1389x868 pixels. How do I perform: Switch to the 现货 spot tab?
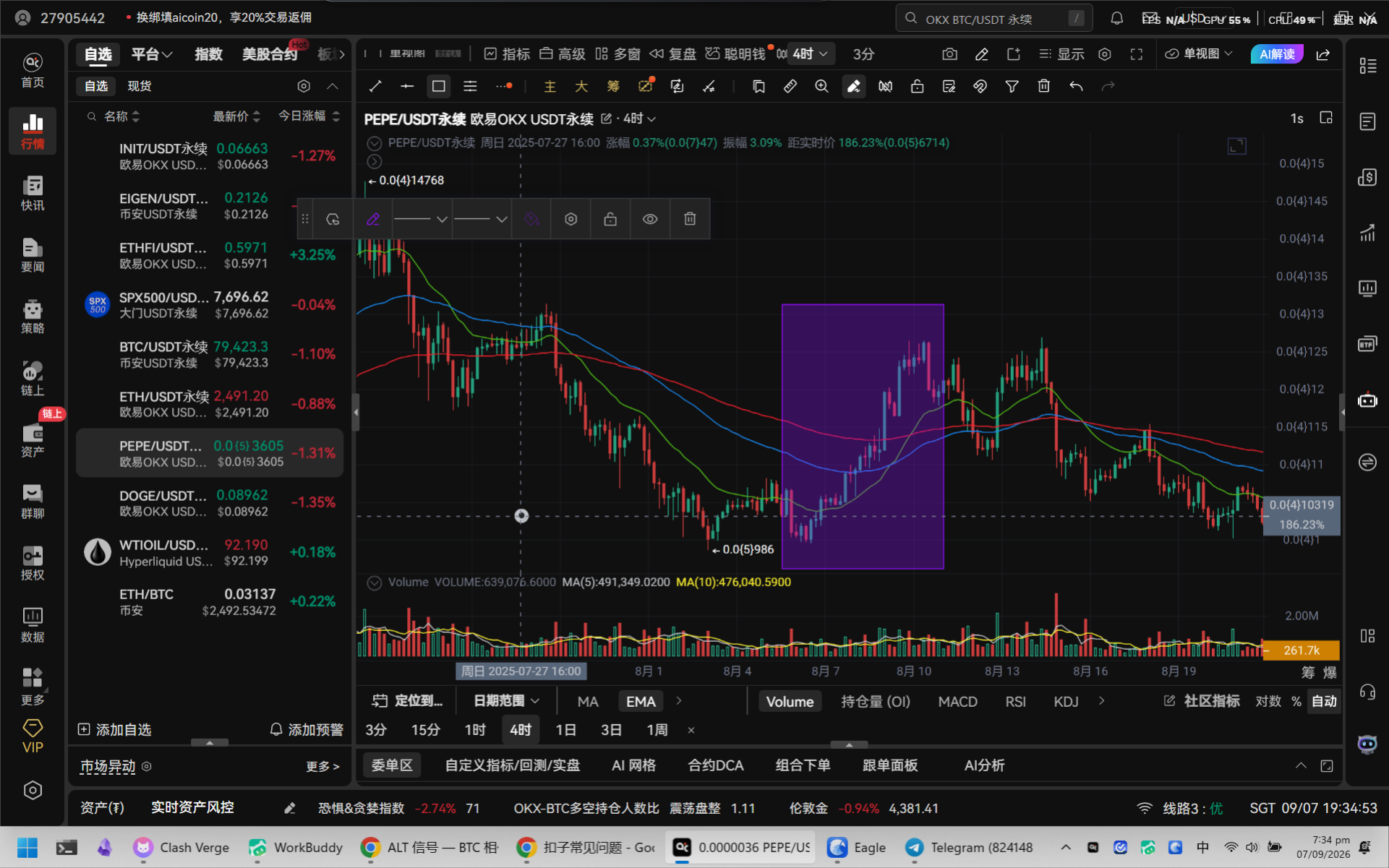[x=139, y=86]
